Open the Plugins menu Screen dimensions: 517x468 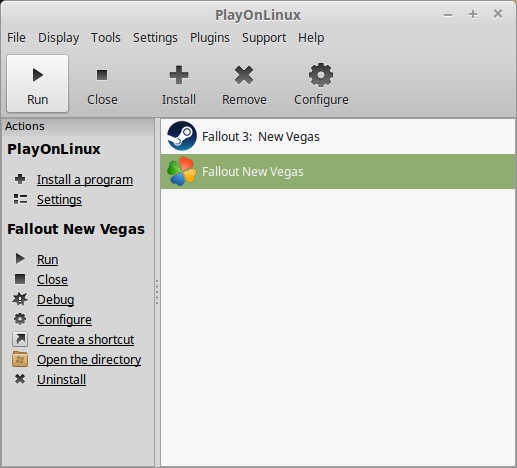(x=210, y=38)
